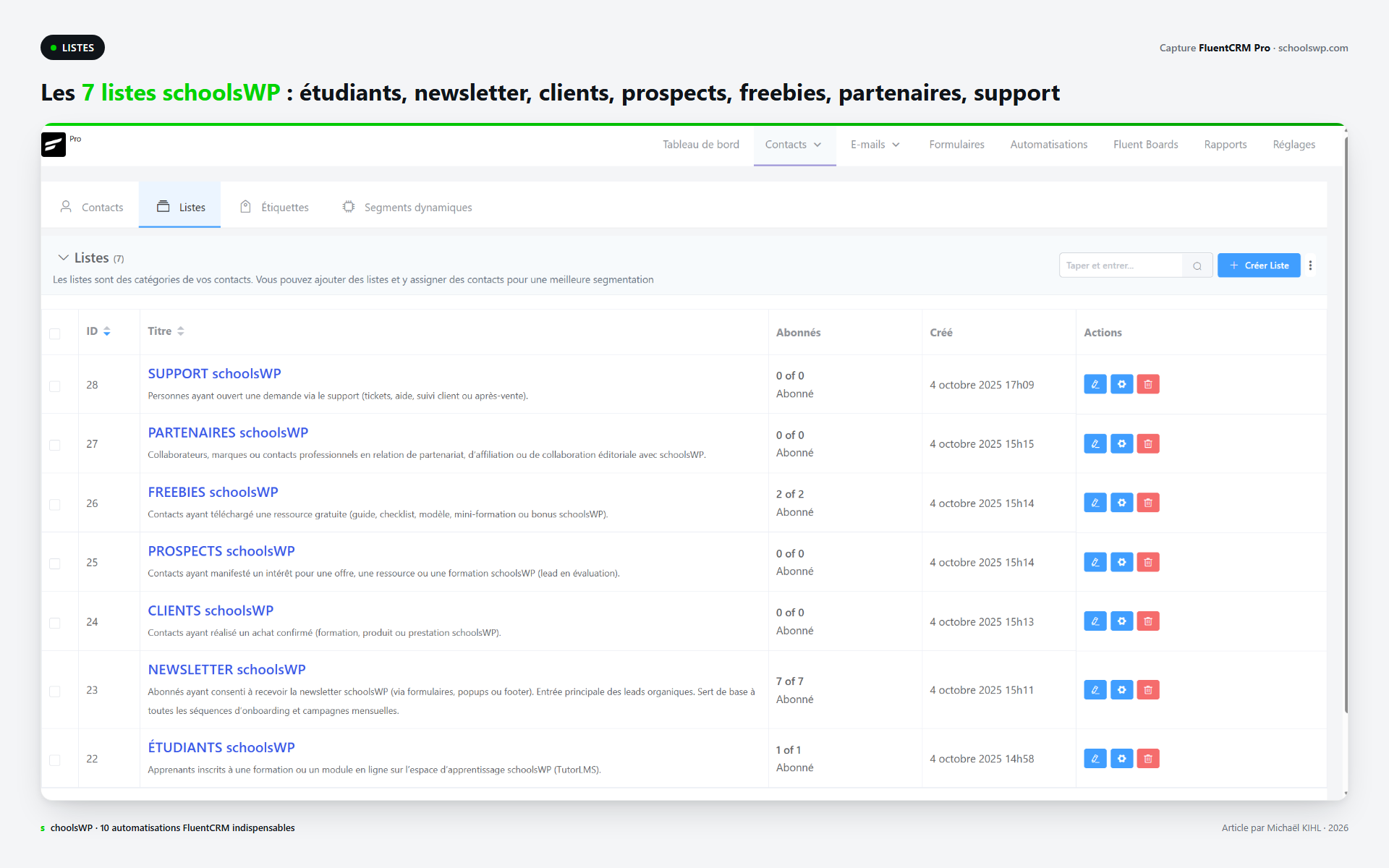This screenshot has height=868, width=1389.
Task: Open settings for ÉTUDIANTS schoolsWP list
Action: coord(1121,759)
